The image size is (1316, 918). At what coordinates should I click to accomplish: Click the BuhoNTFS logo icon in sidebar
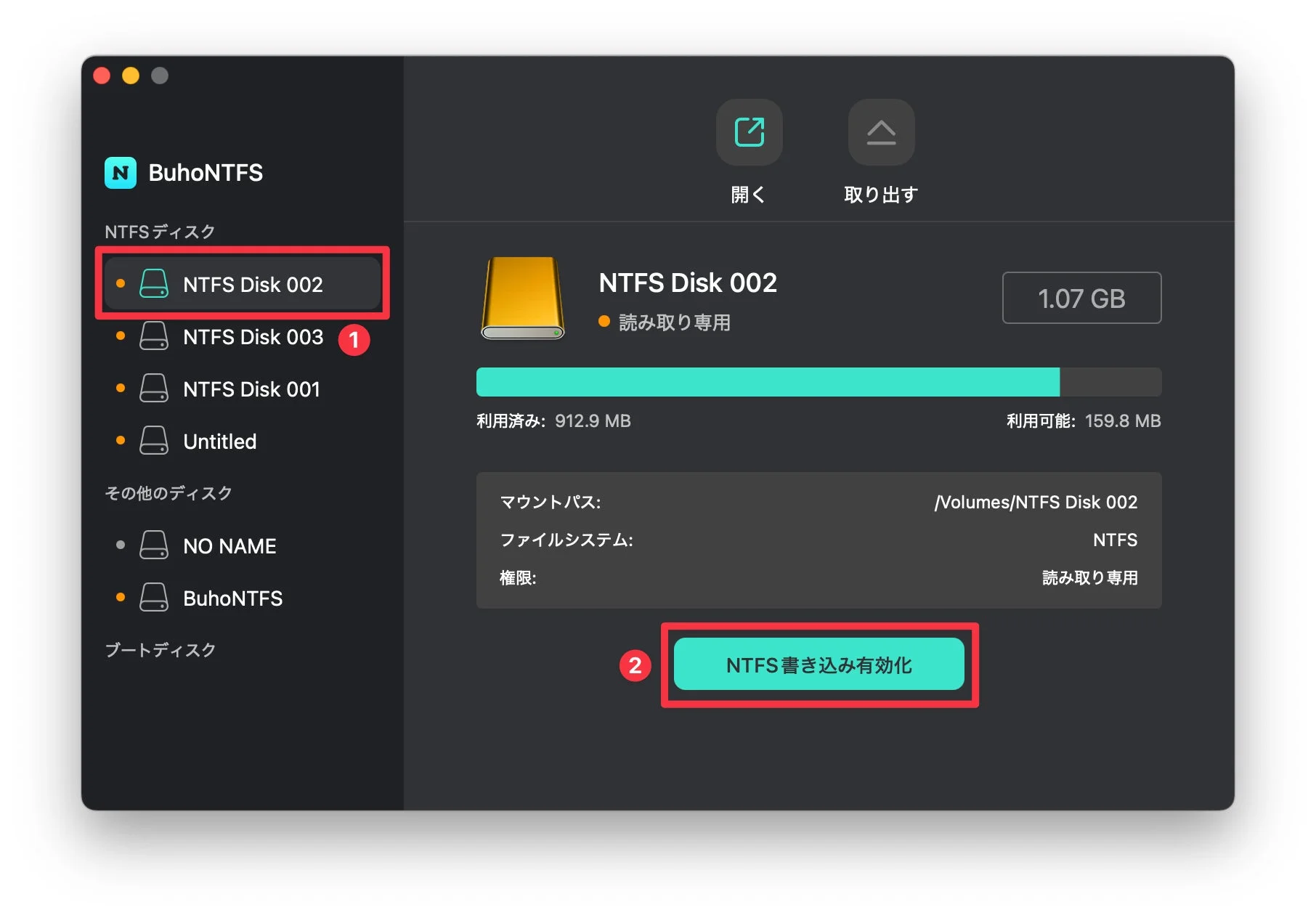tap(121, 173)
